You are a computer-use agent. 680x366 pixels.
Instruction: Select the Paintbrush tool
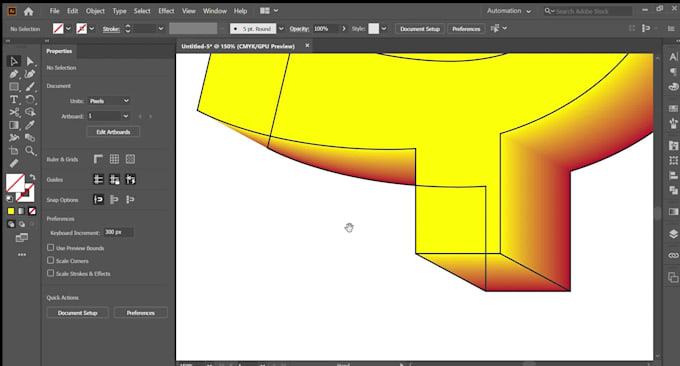click(x=30, y=86)
